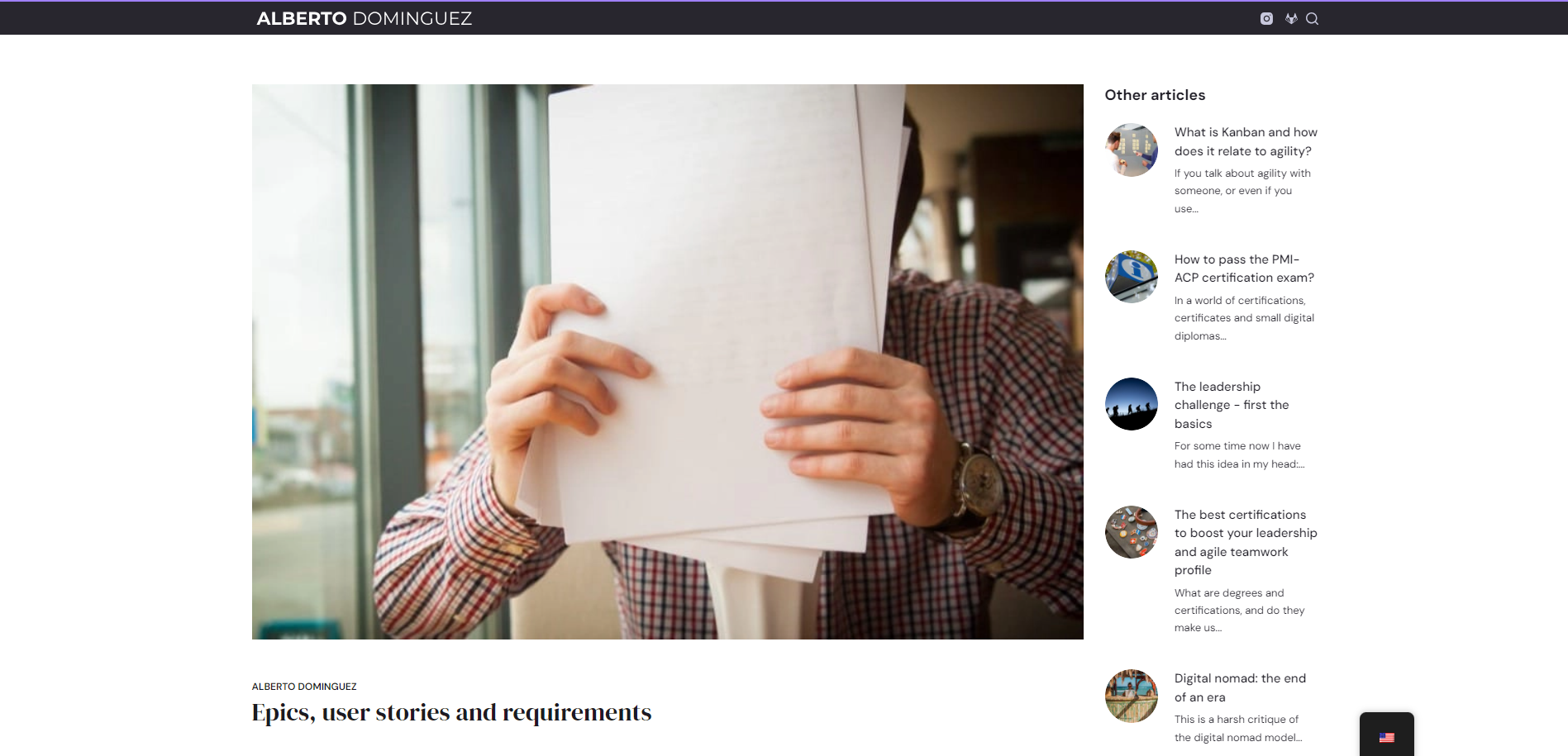The height and width of the screenshot is (756, 1568).
Task: Click the GitLab fox icon
Action: (x=1291, y=18)
